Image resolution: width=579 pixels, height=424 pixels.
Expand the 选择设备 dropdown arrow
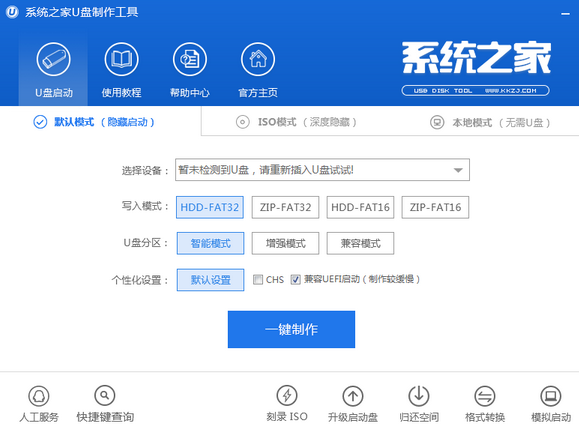tap(458, 170)
